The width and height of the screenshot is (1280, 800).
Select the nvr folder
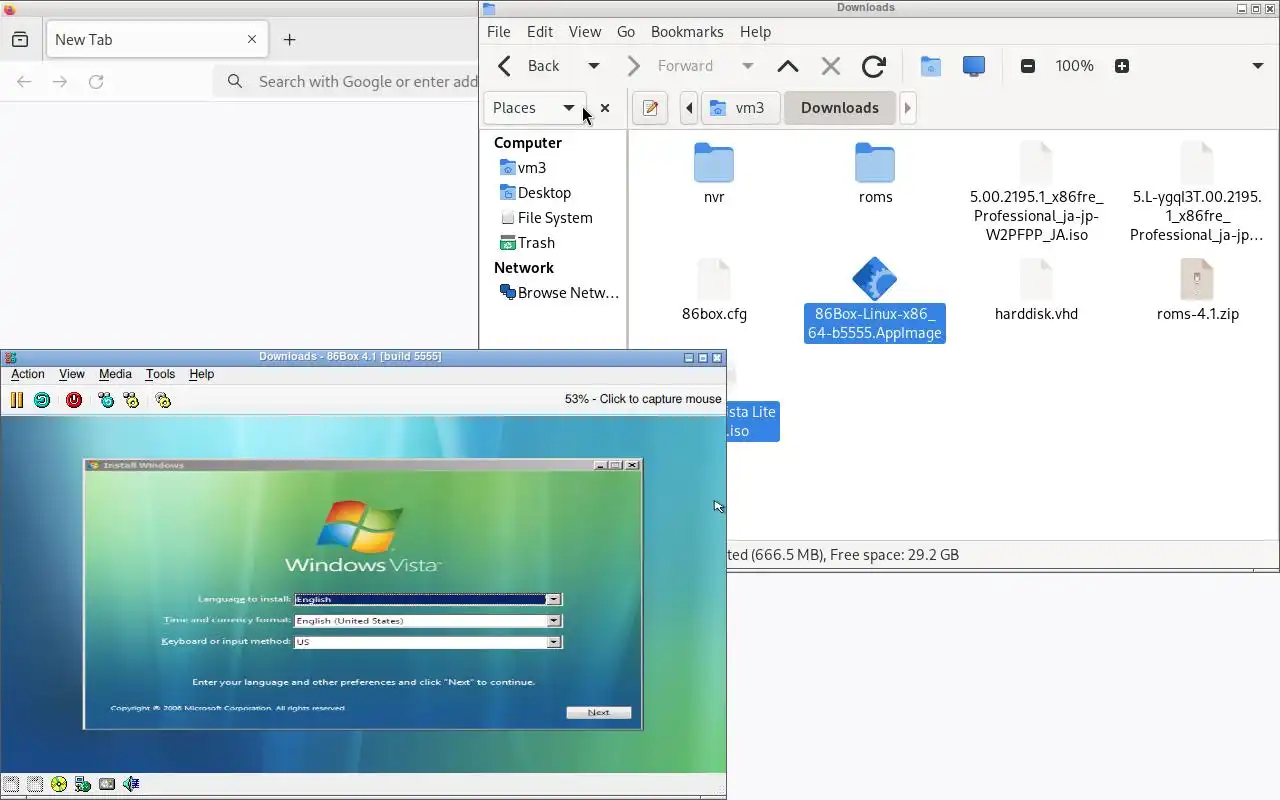(x=714, y=173)
